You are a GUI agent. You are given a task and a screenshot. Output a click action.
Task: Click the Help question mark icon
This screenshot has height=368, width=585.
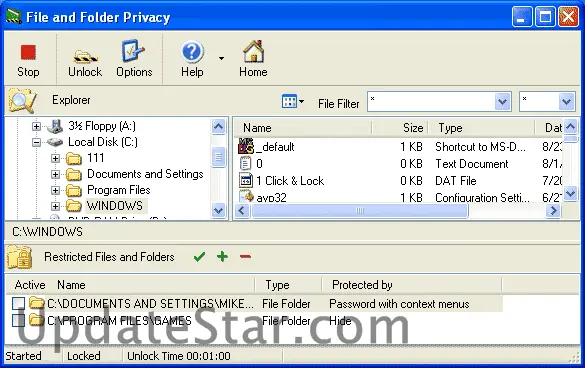(192, 52)
